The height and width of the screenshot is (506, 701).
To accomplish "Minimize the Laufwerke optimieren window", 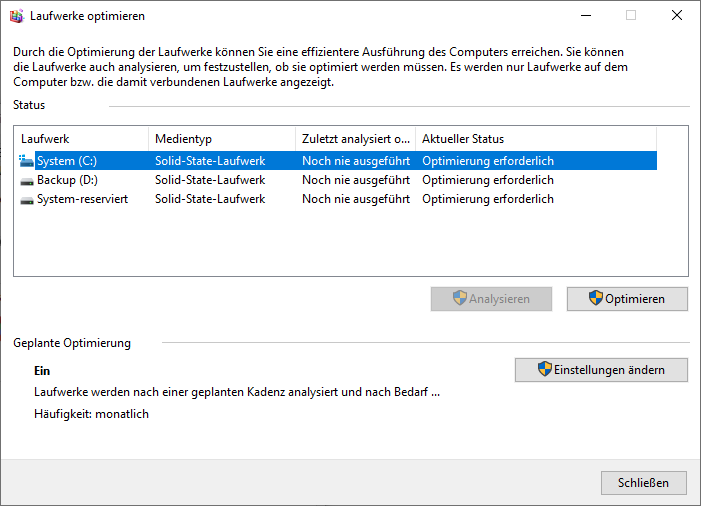I will [x=586, y=16].
